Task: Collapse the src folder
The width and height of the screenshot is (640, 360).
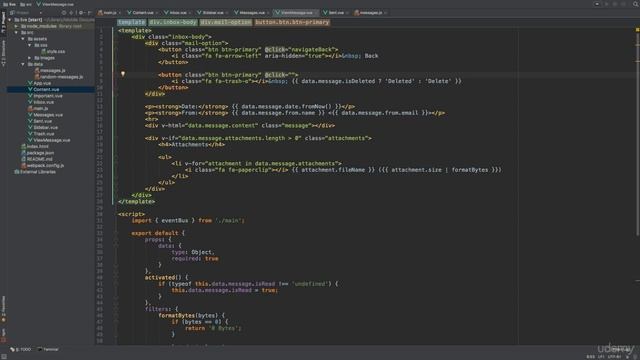Action: pos(16,32)
